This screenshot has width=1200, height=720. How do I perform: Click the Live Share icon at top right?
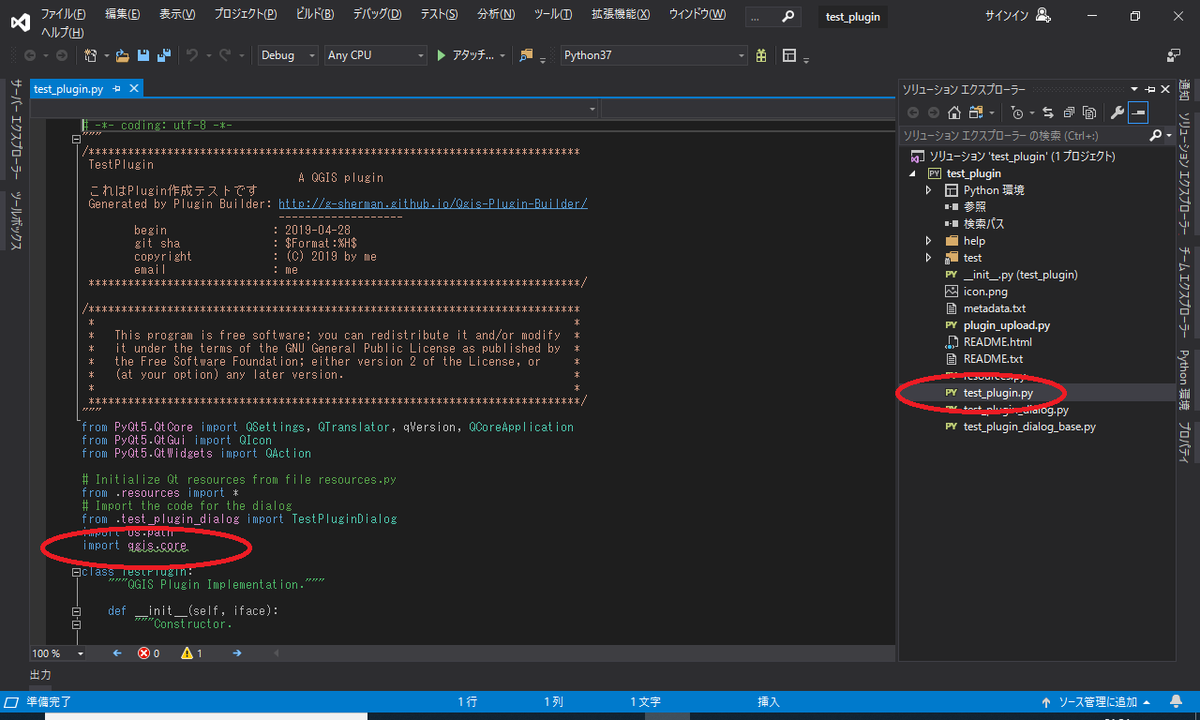coord(1174,55)
